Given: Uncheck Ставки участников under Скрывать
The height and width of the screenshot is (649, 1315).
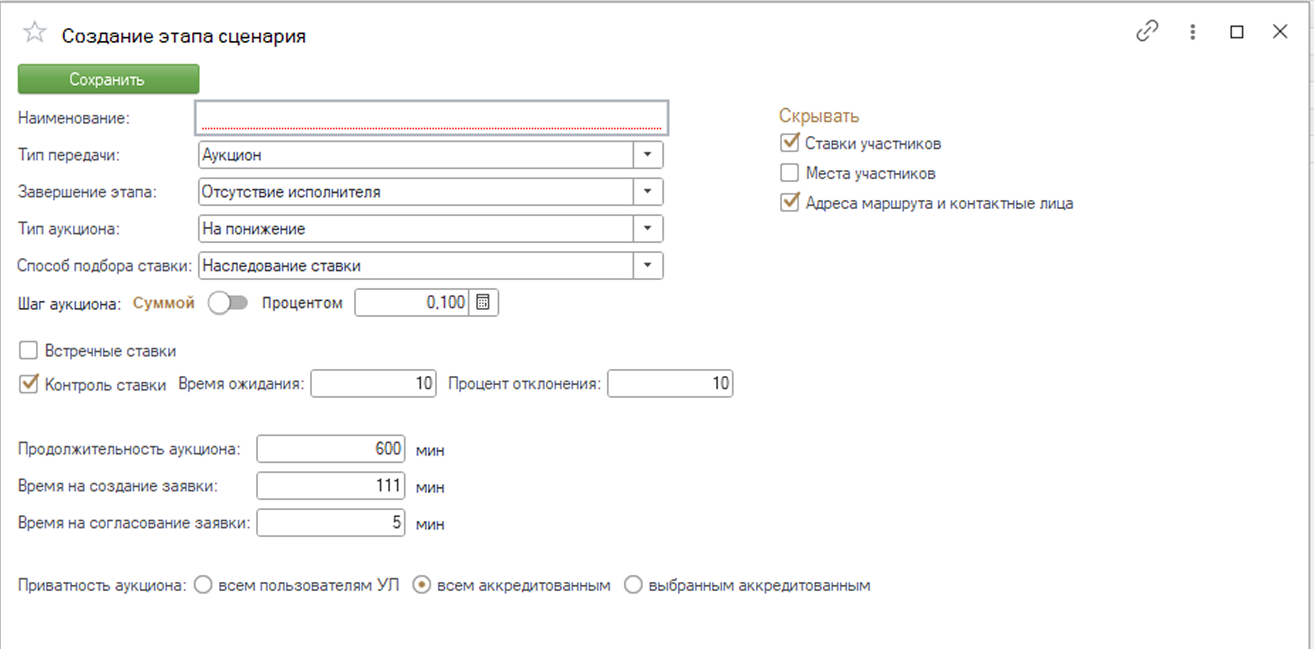Looking at the screenshot, I should [789, 143].
